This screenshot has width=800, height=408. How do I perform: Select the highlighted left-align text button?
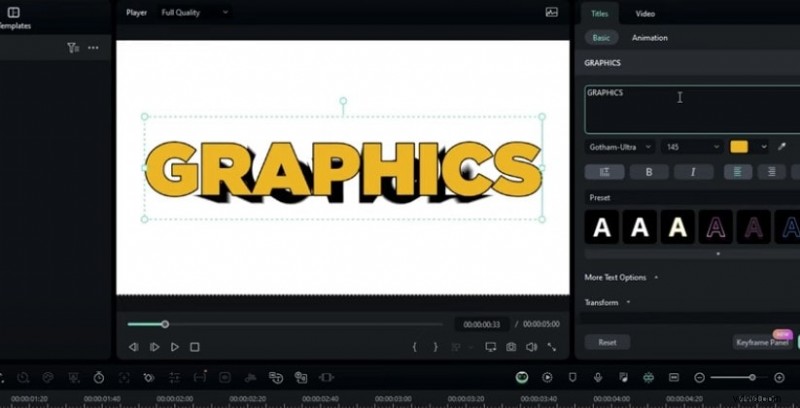coord(738,172)
